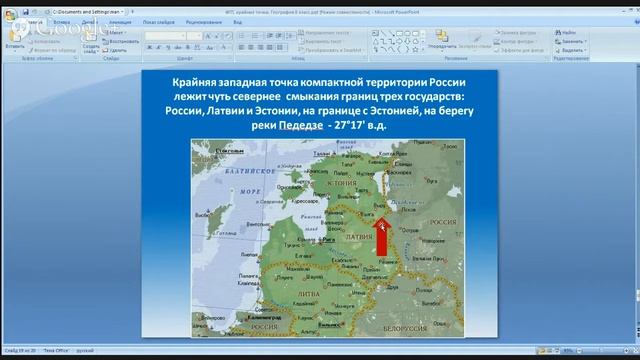Screen dimensions: 640x360
Task: Click the line spacing icon
Action: click(290, 36)
